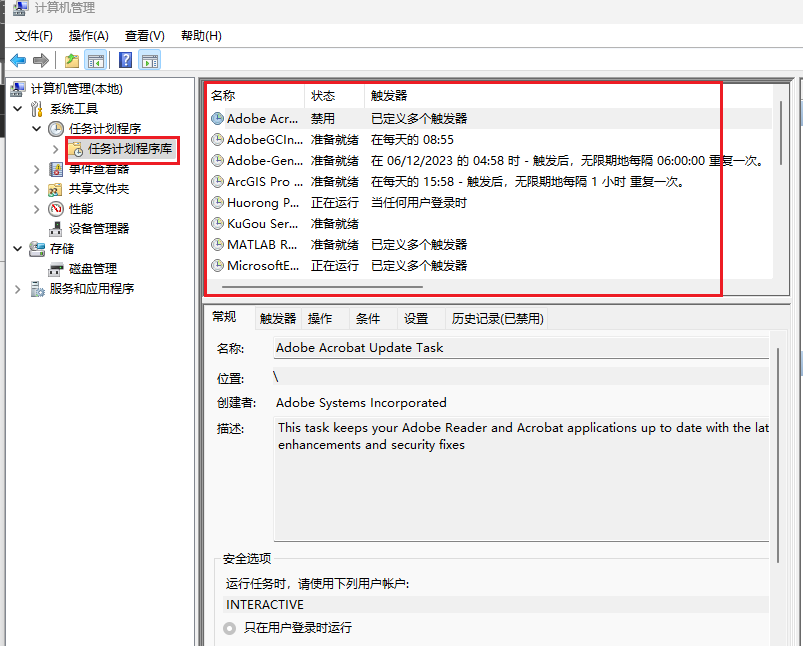Open the 查看(V) menu
Image resolution: width=803 pixels, height=646 pixels.
coord(144,36)
